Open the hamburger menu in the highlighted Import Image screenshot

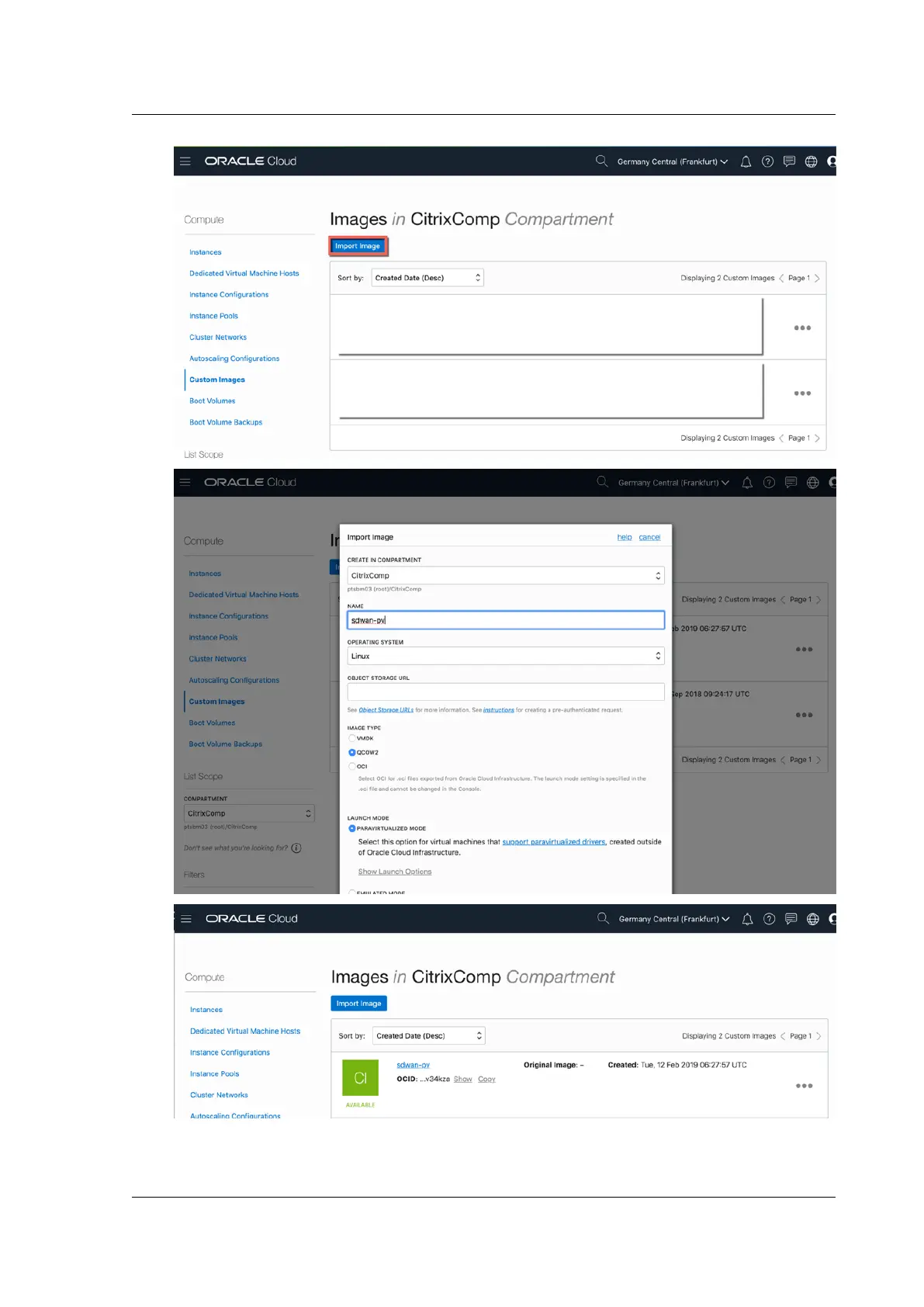[185, 161]
